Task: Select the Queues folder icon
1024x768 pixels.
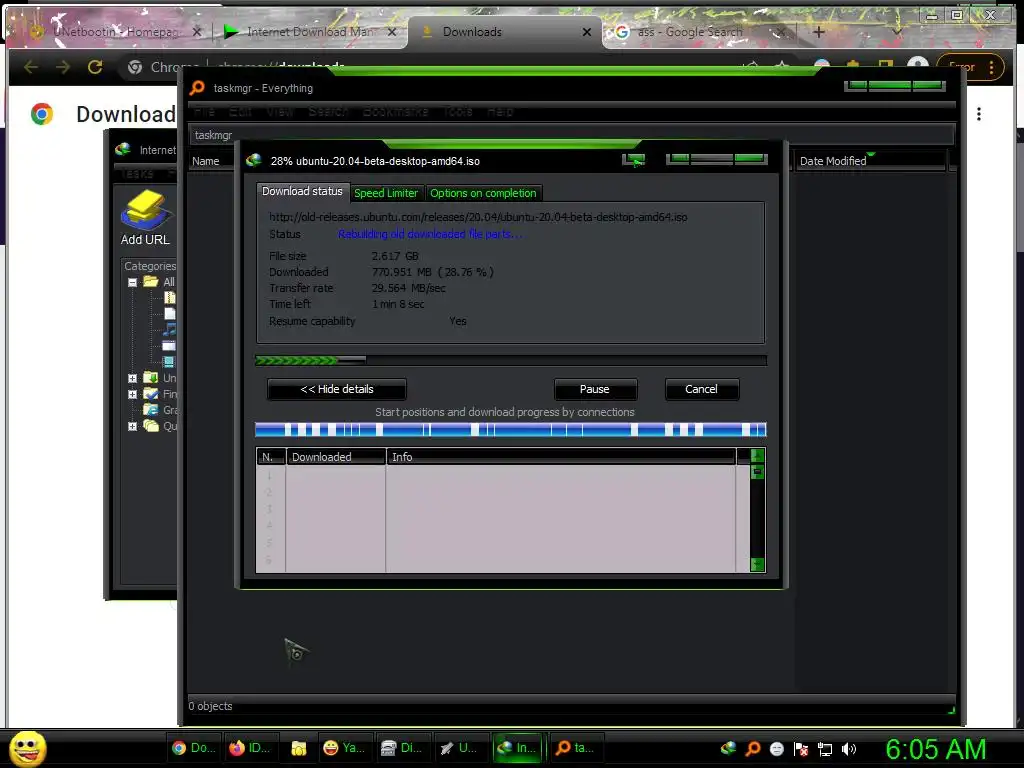Action: [151, 426]
